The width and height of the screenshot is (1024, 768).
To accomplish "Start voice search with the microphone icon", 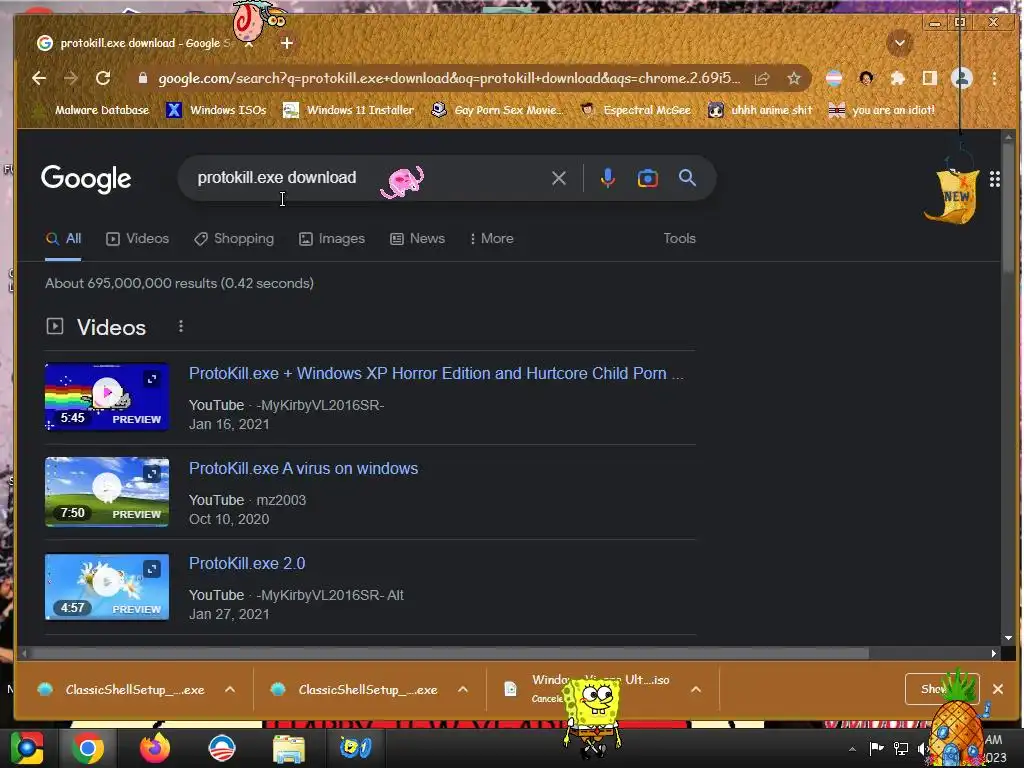I will [x=607, y=178].
